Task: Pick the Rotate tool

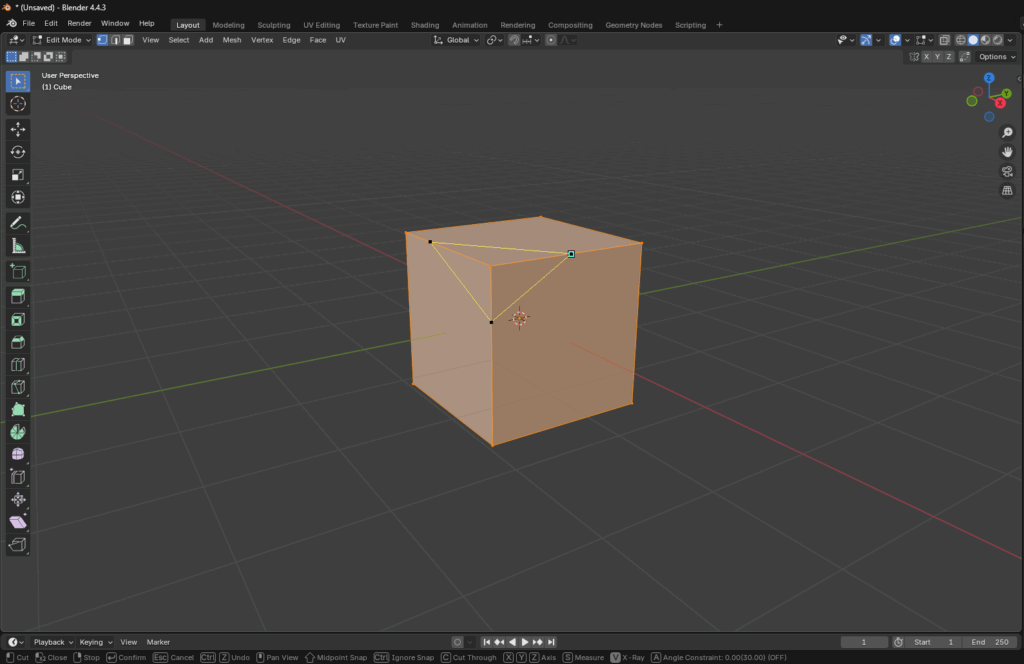Action: [18, 152]
